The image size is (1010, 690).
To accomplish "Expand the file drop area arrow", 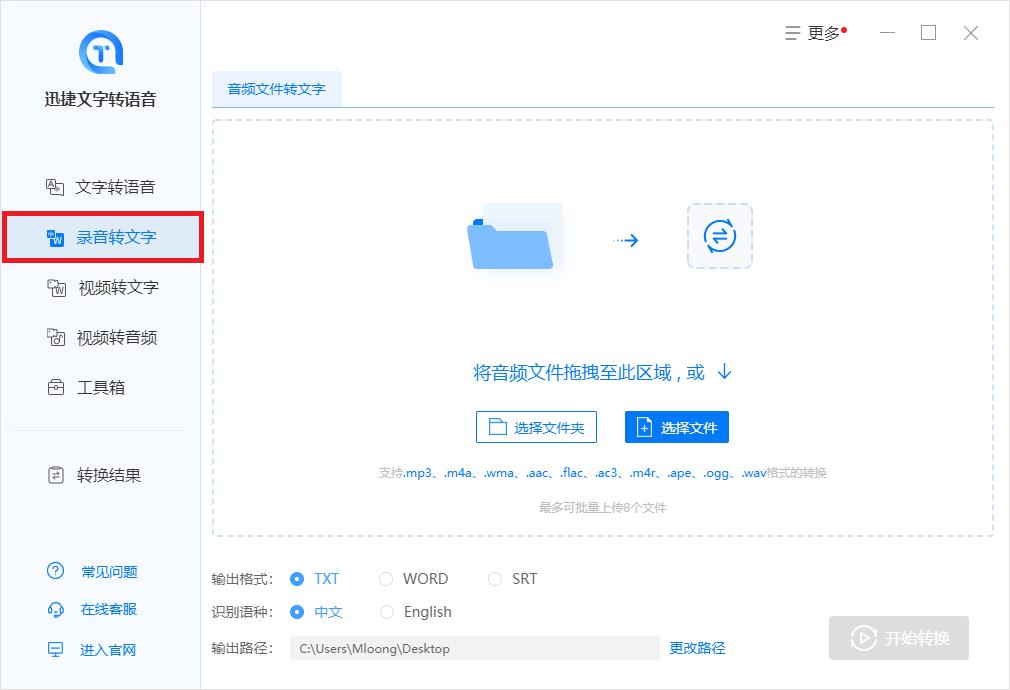I will [723, 371].
